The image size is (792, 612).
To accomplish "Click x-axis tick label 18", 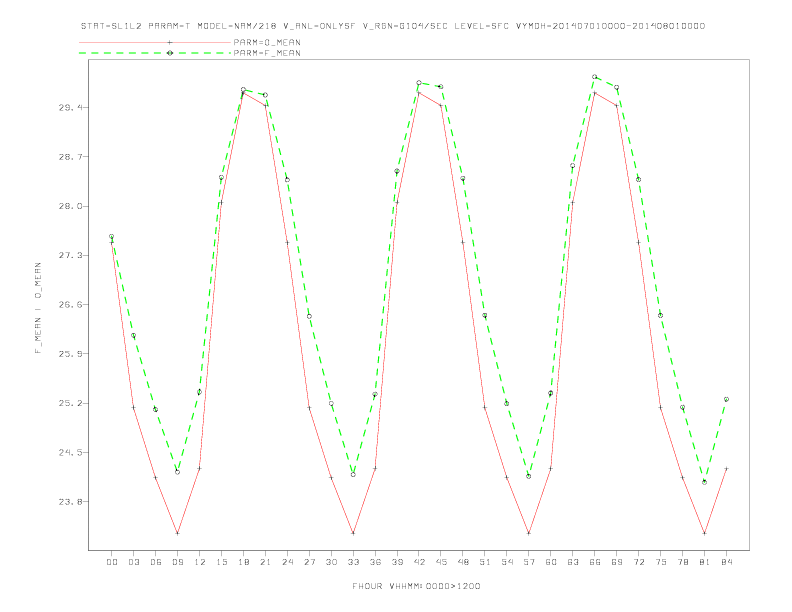I will pos(243,562).
